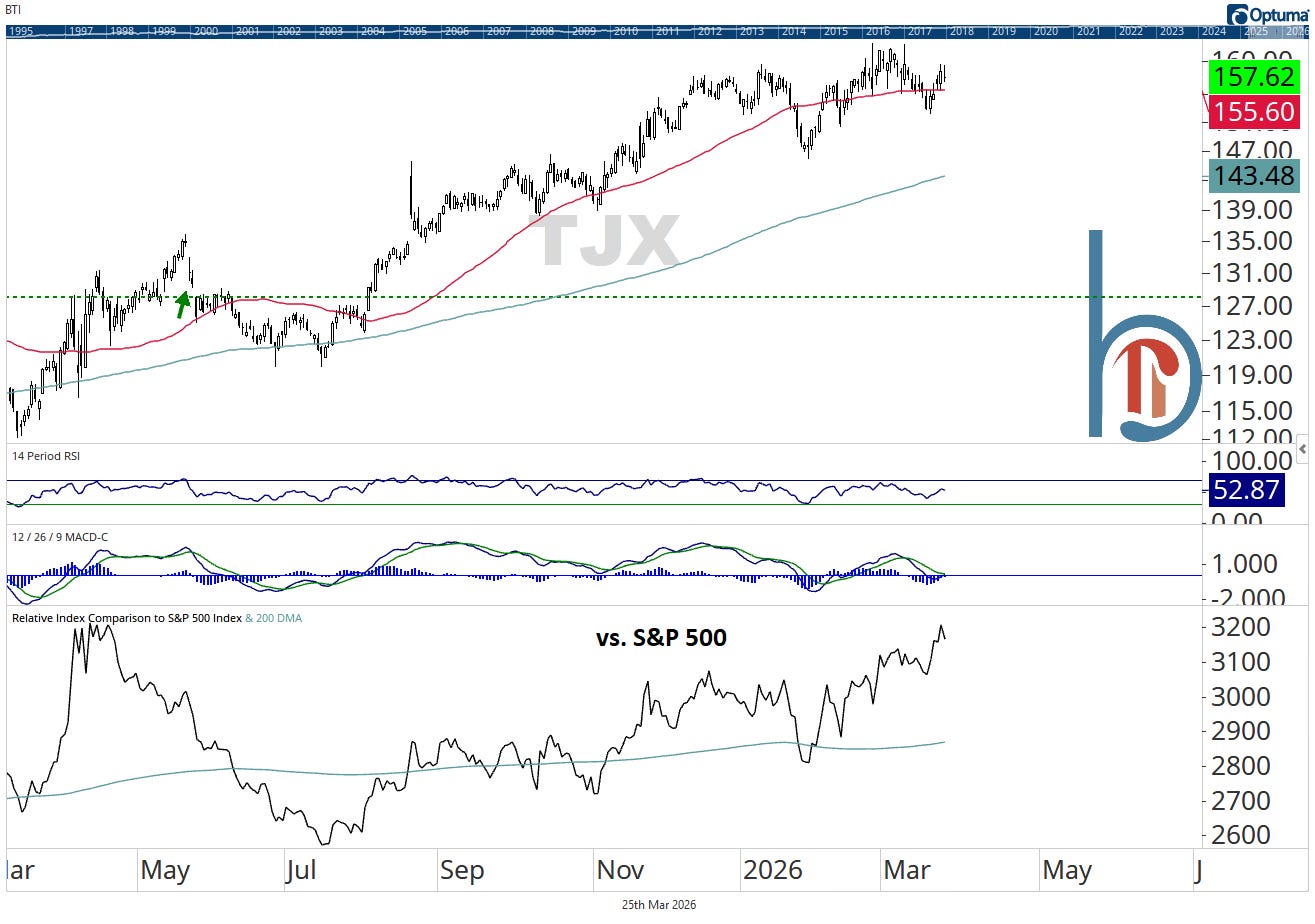Jump to 2008 on the year timeline
This screenshot has width=1315, height=924.
542,32
